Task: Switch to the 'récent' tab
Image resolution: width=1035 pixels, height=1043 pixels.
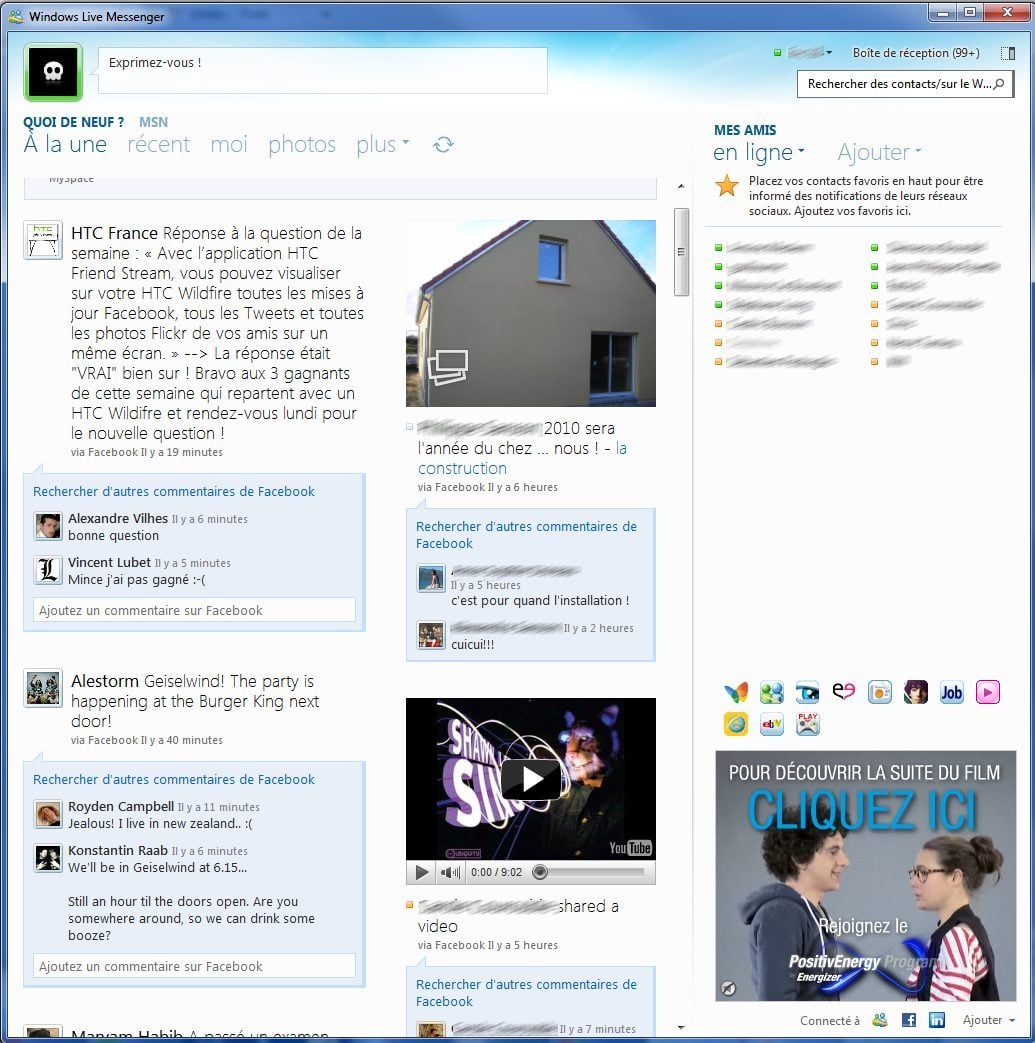Action: [x=158, y=145]
